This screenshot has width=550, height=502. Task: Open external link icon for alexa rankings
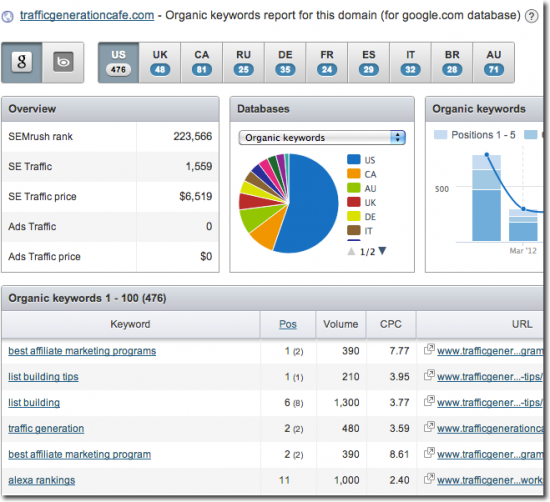coord(429,478)
